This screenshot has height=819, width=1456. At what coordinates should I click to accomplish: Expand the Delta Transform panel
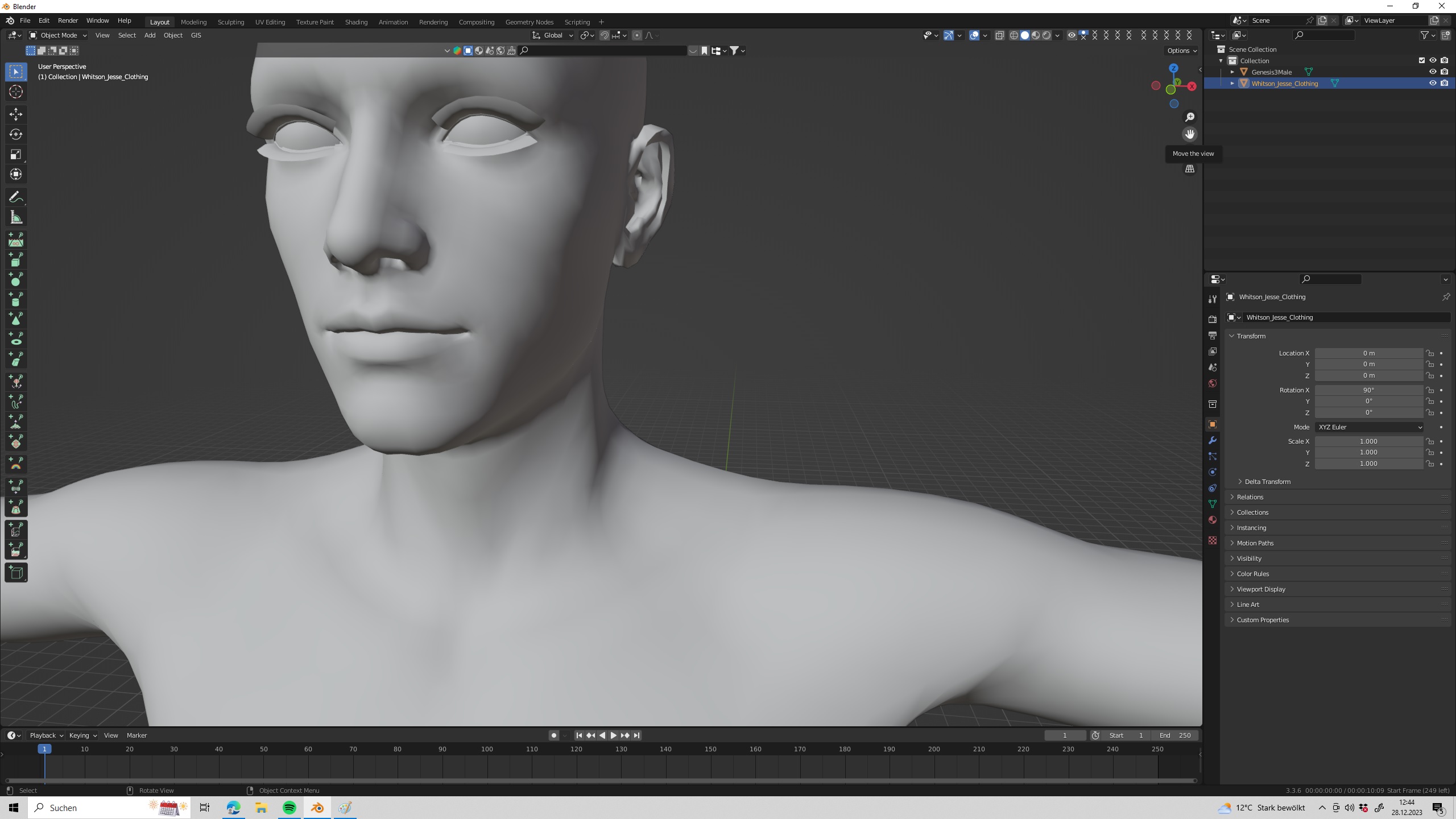pos(1267,482)
